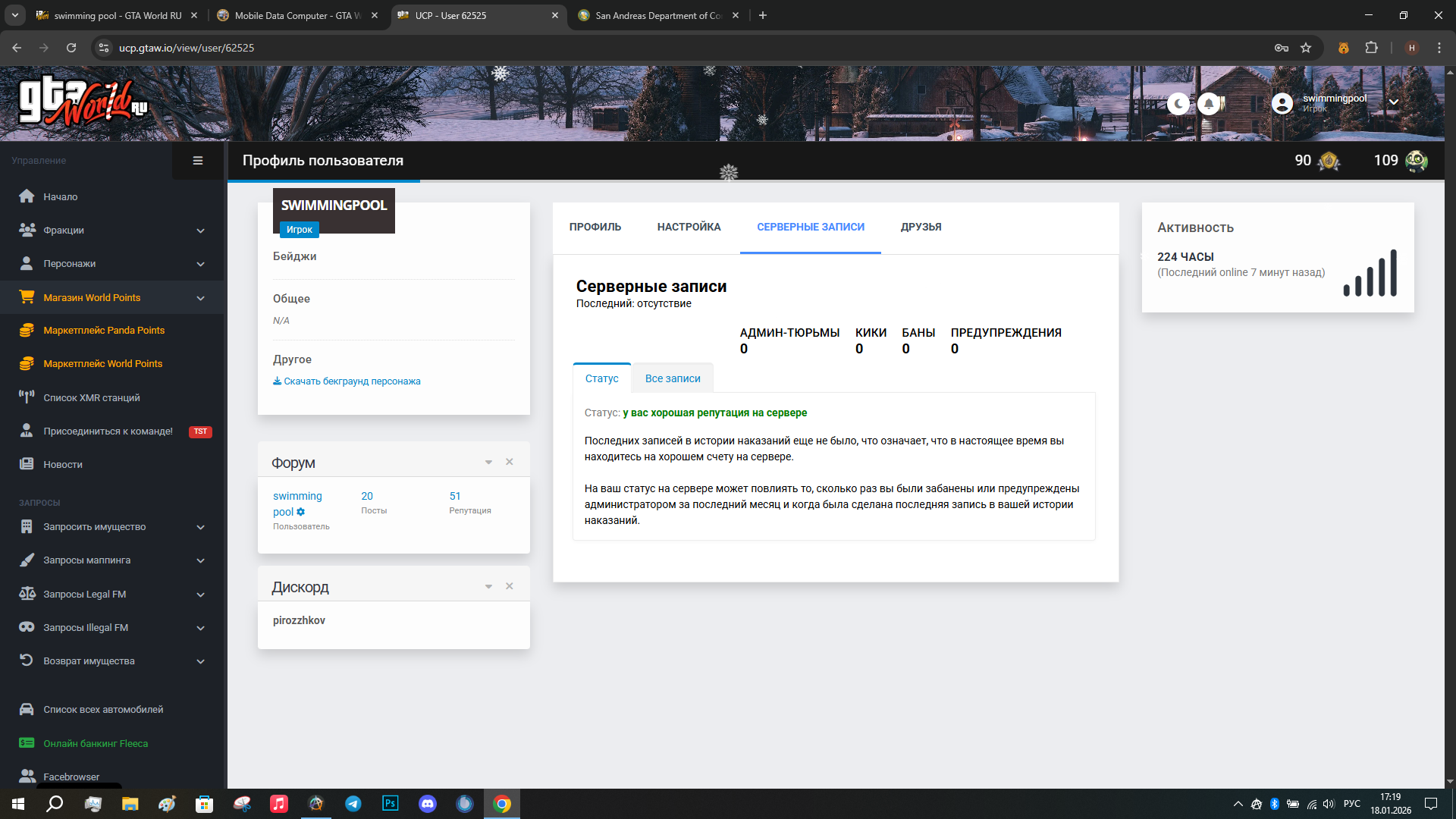The height and width of the screenshot is (819, 1456).
Task: Click Начало home icon in sidebar
Action: (27, 196)
